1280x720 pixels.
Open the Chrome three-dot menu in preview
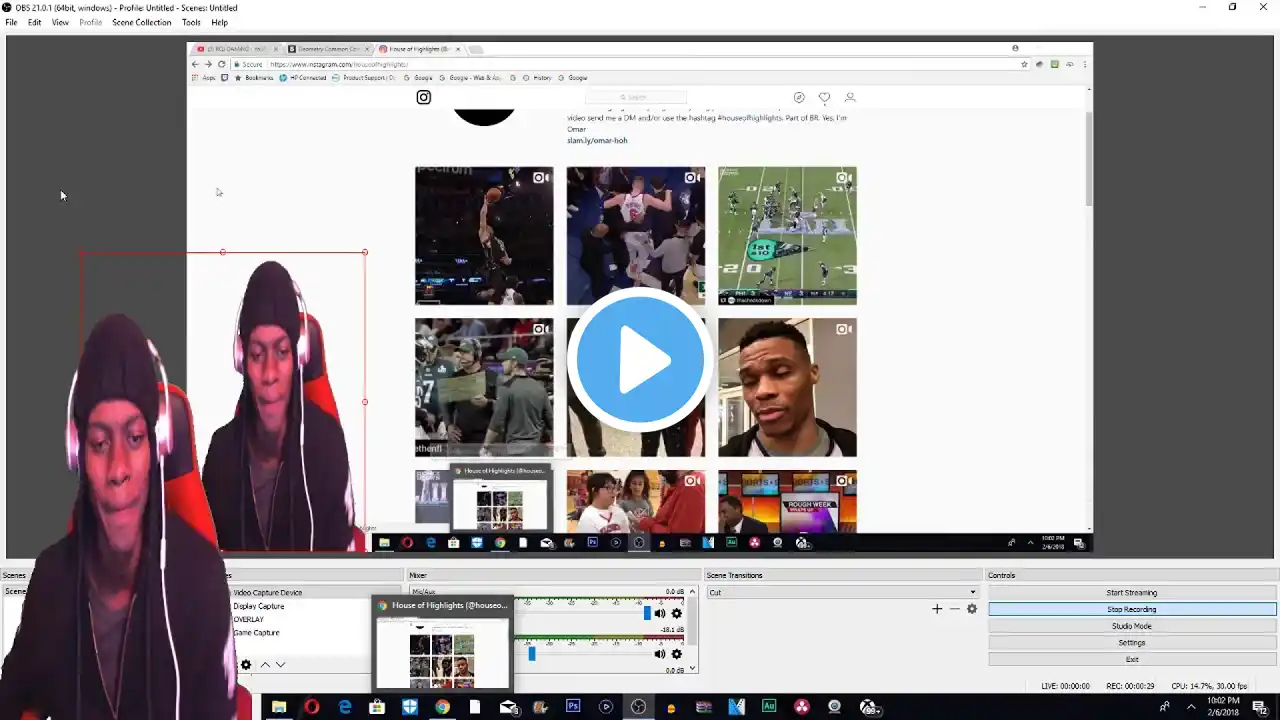pyautogui.click(x=1084, y=64)
